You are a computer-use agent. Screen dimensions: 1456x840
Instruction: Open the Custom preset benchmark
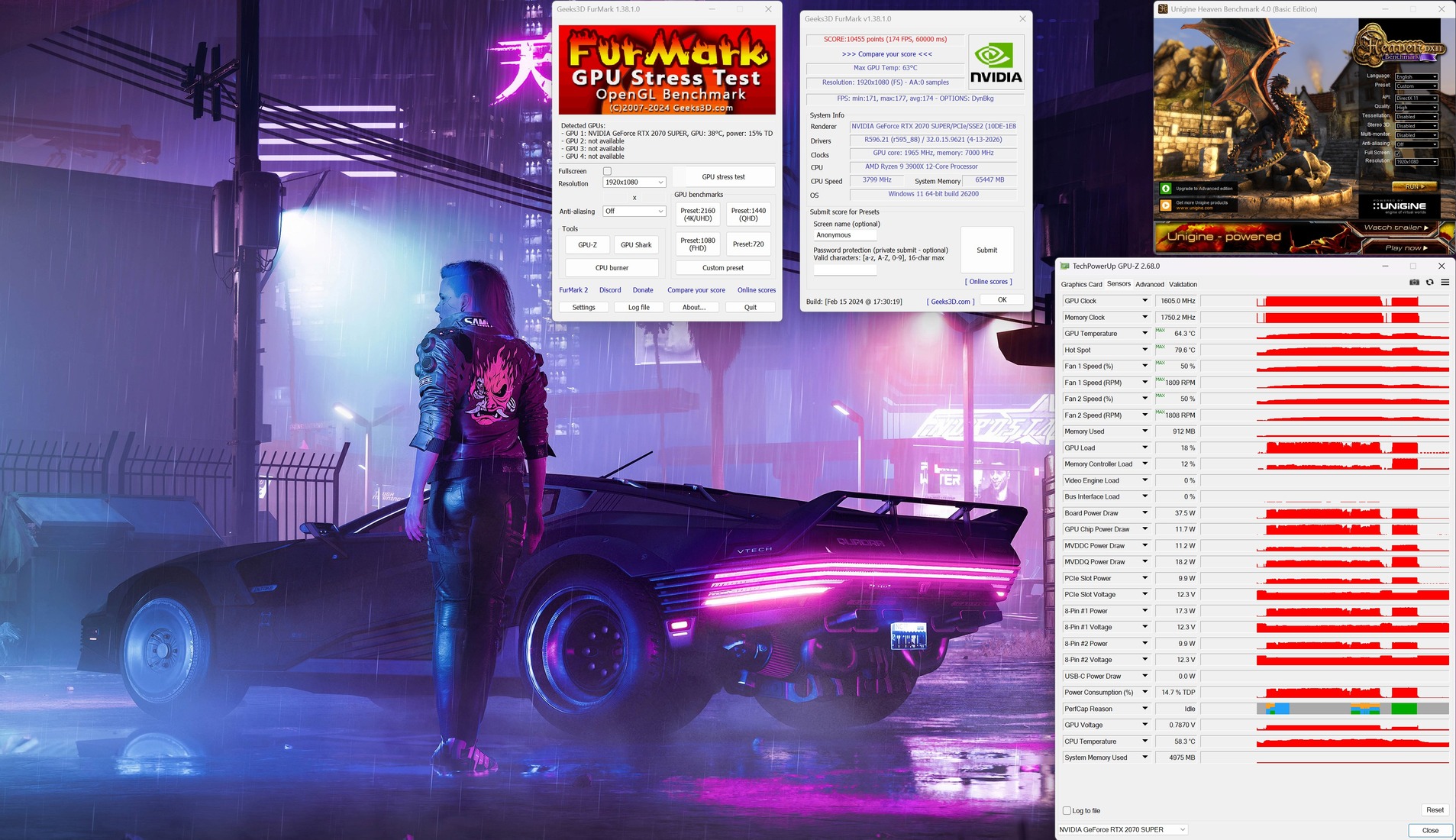pyautogui.click(x=723, y=268)
